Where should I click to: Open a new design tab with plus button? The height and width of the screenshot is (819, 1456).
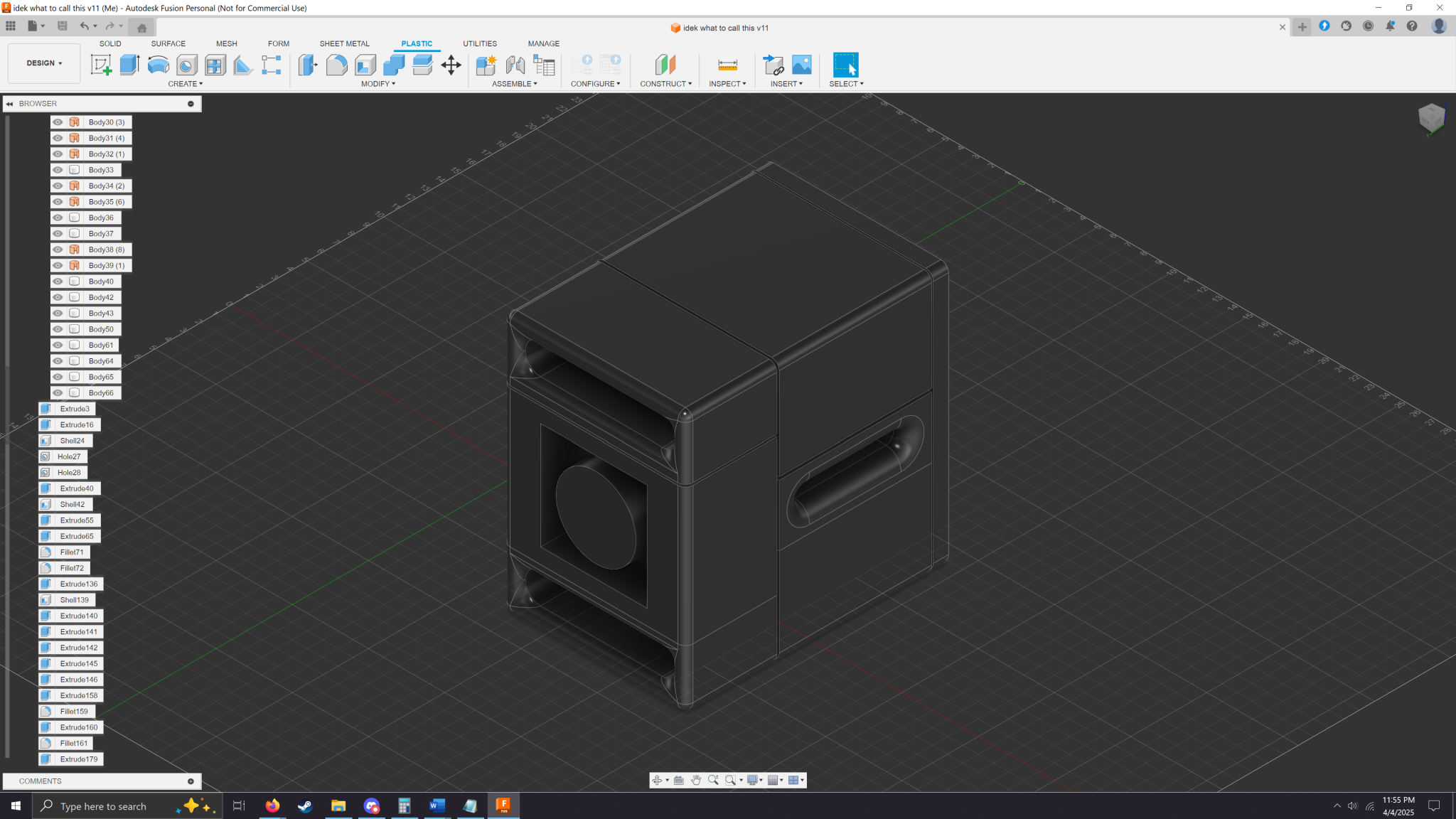[1302, 27]
